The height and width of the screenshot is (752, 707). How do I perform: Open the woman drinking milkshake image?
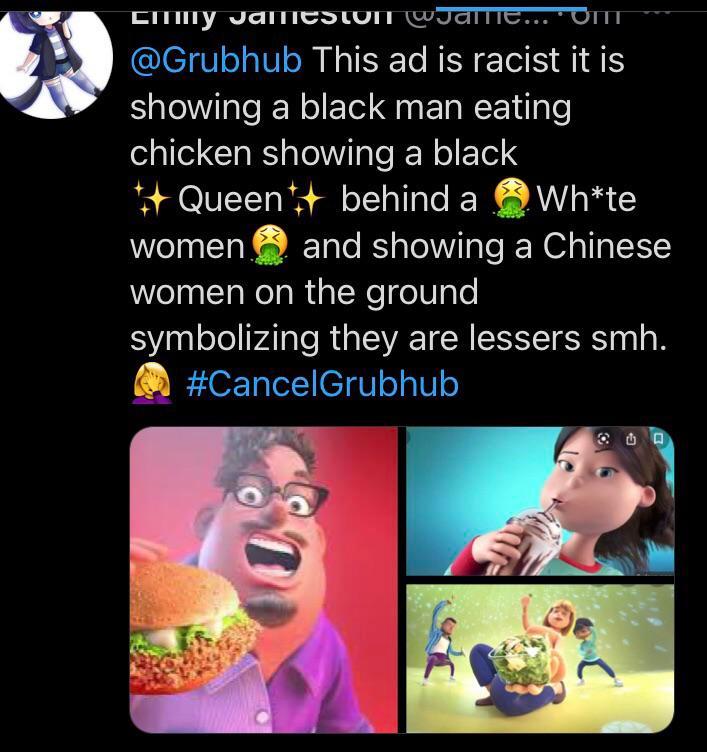pyautogui.click(x=540, y=501)
